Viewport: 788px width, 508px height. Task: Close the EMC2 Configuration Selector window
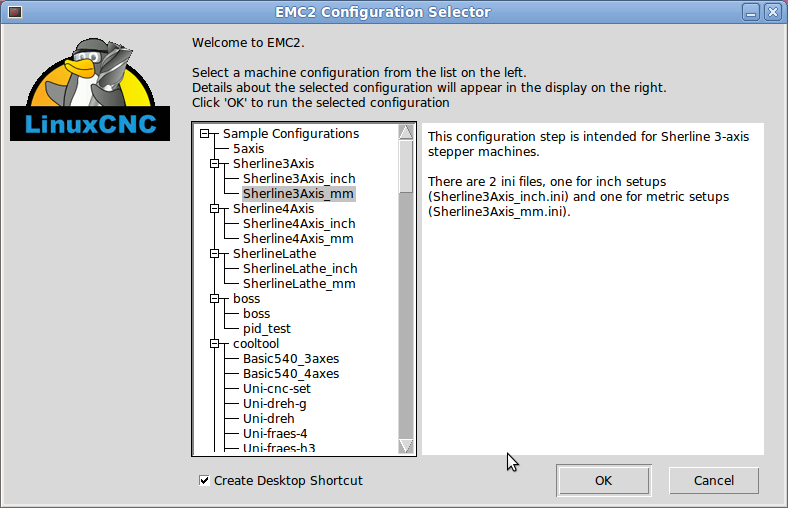tap(773, 12)
